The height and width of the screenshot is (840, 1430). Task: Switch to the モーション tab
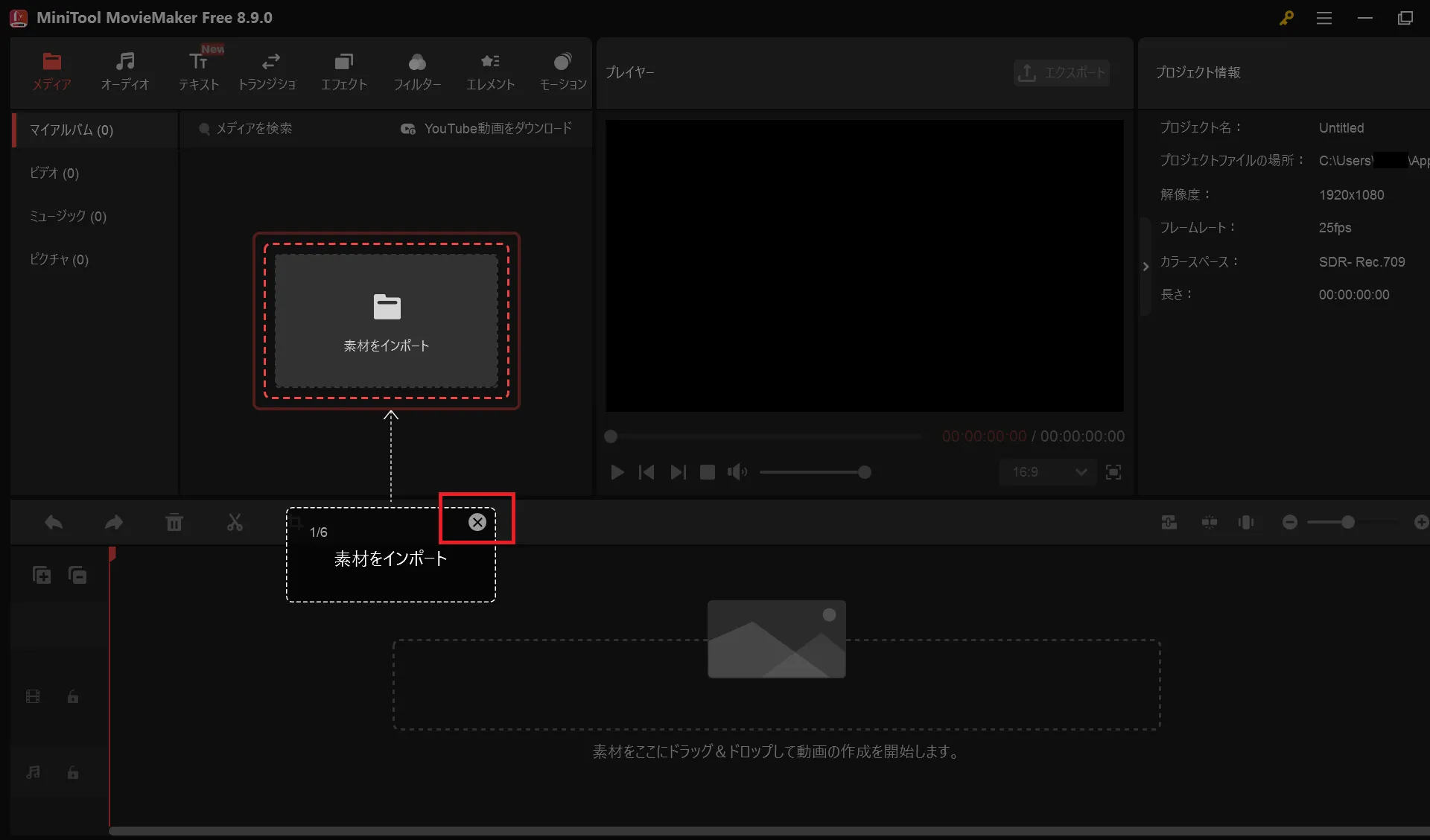(x=563, y=72)
